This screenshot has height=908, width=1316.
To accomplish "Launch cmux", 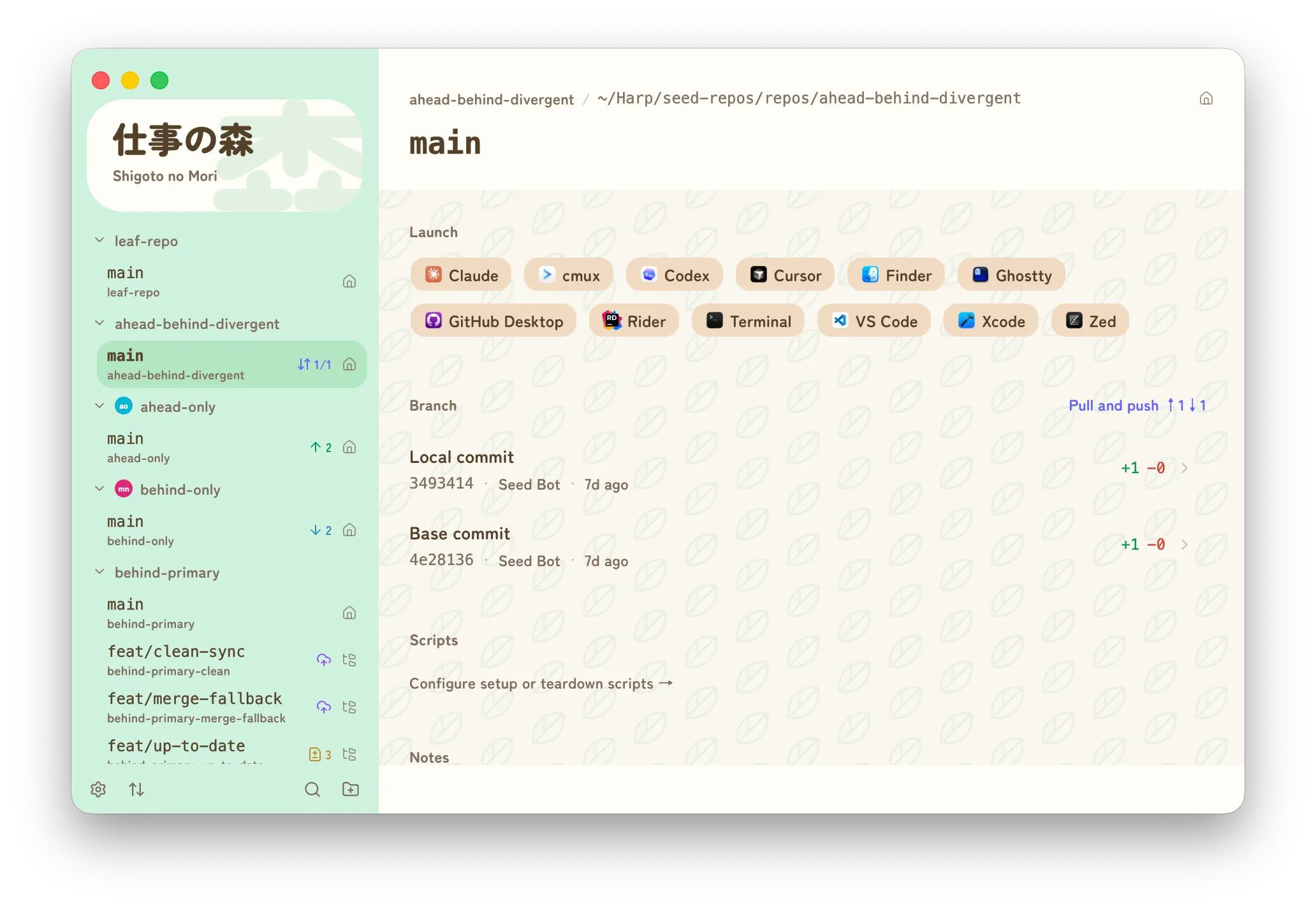I will click(x=569, y=275).
